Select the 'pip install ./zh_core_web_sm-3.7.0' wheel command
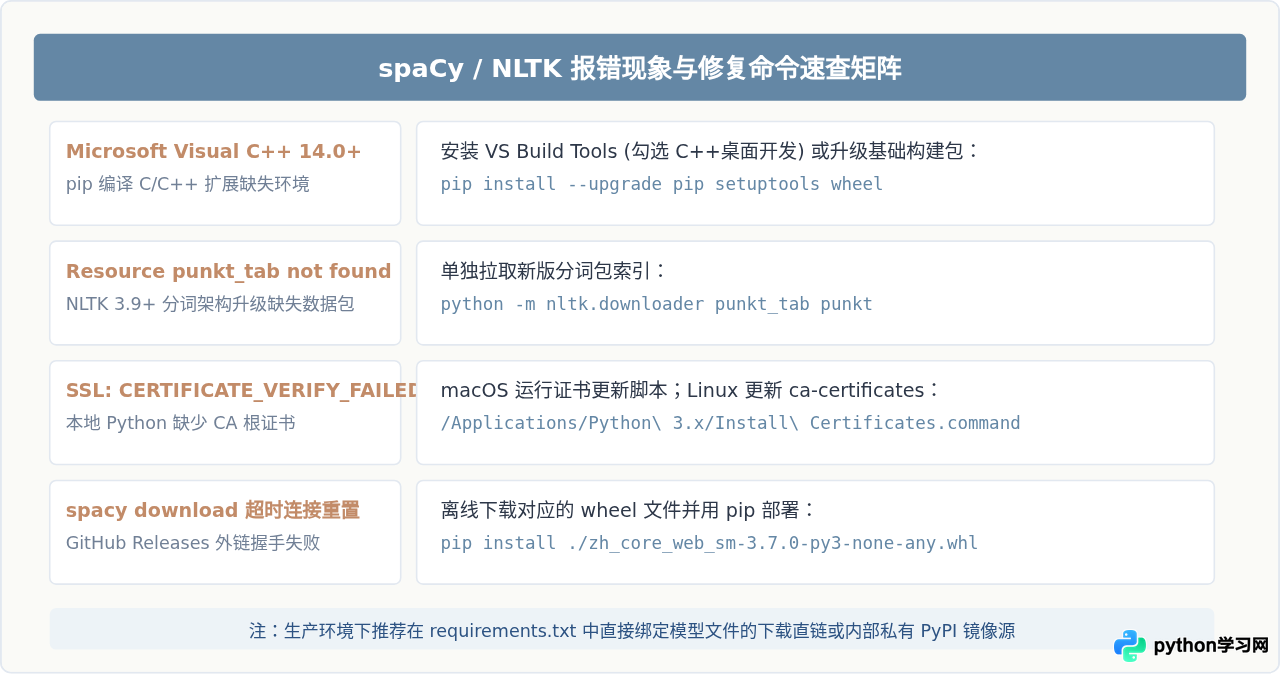 [710, 543]
